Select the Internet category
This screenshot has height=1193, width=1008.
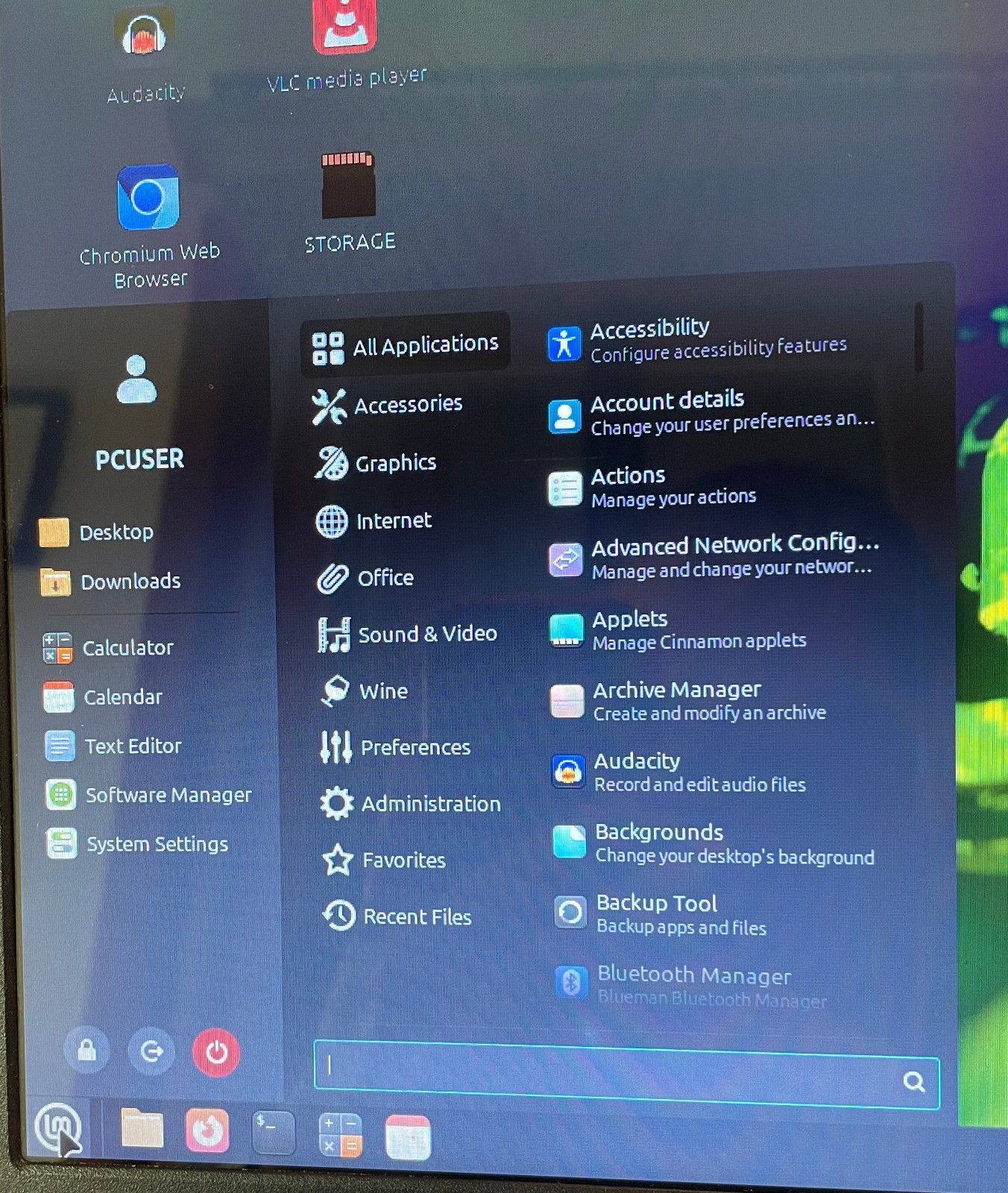point(374,520)
